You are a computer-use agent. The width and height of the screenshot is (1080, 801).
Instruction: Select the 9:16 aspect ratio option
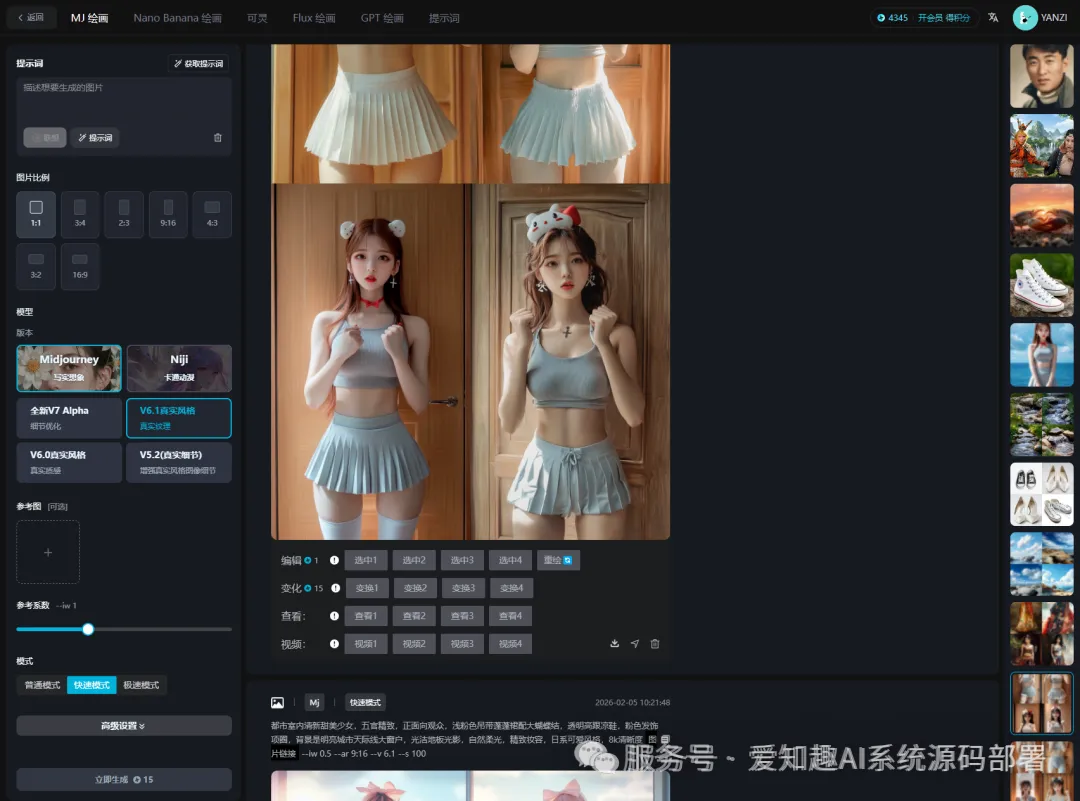tap(168, 214)
